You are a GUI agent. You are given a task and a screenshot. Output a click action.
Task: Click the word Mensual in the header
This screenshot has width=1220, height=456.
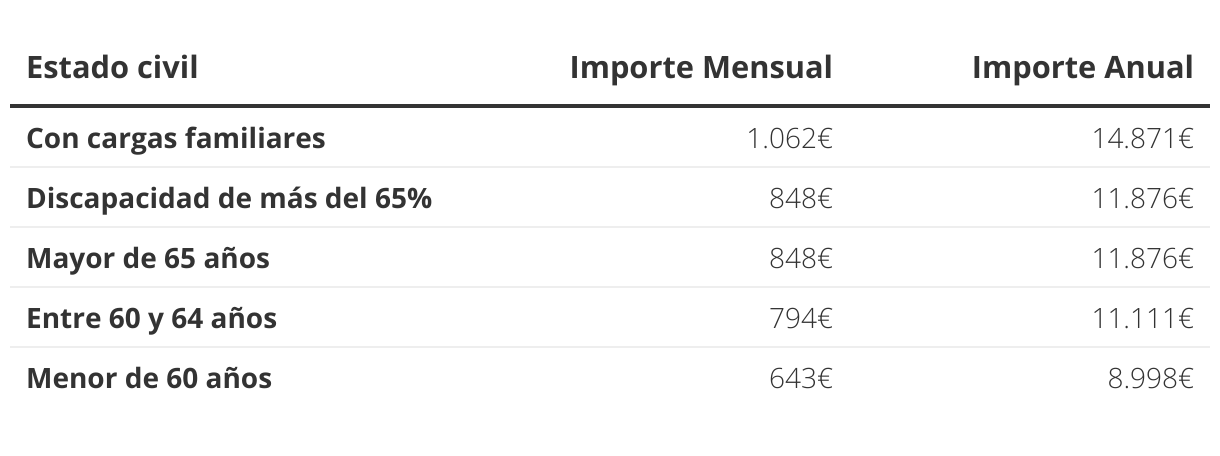pos(767,67)
